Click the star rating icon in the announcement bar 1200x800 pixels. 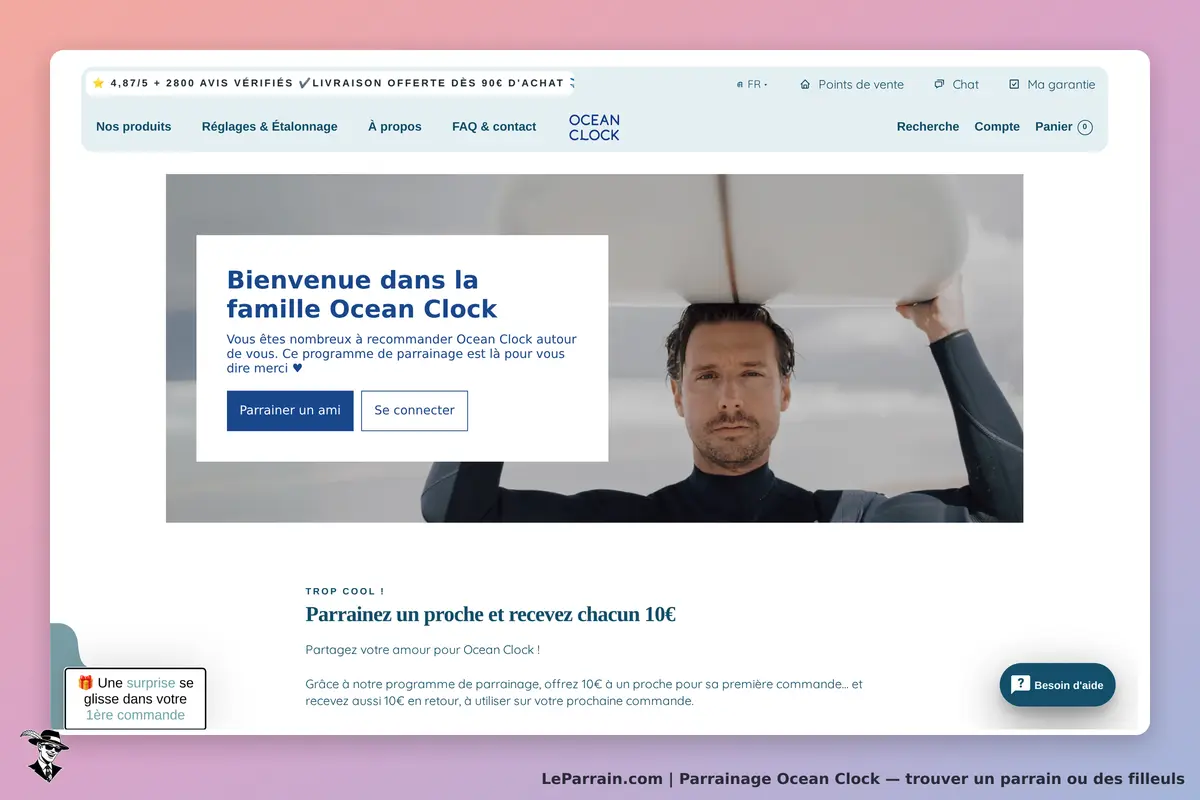[98, 83]
